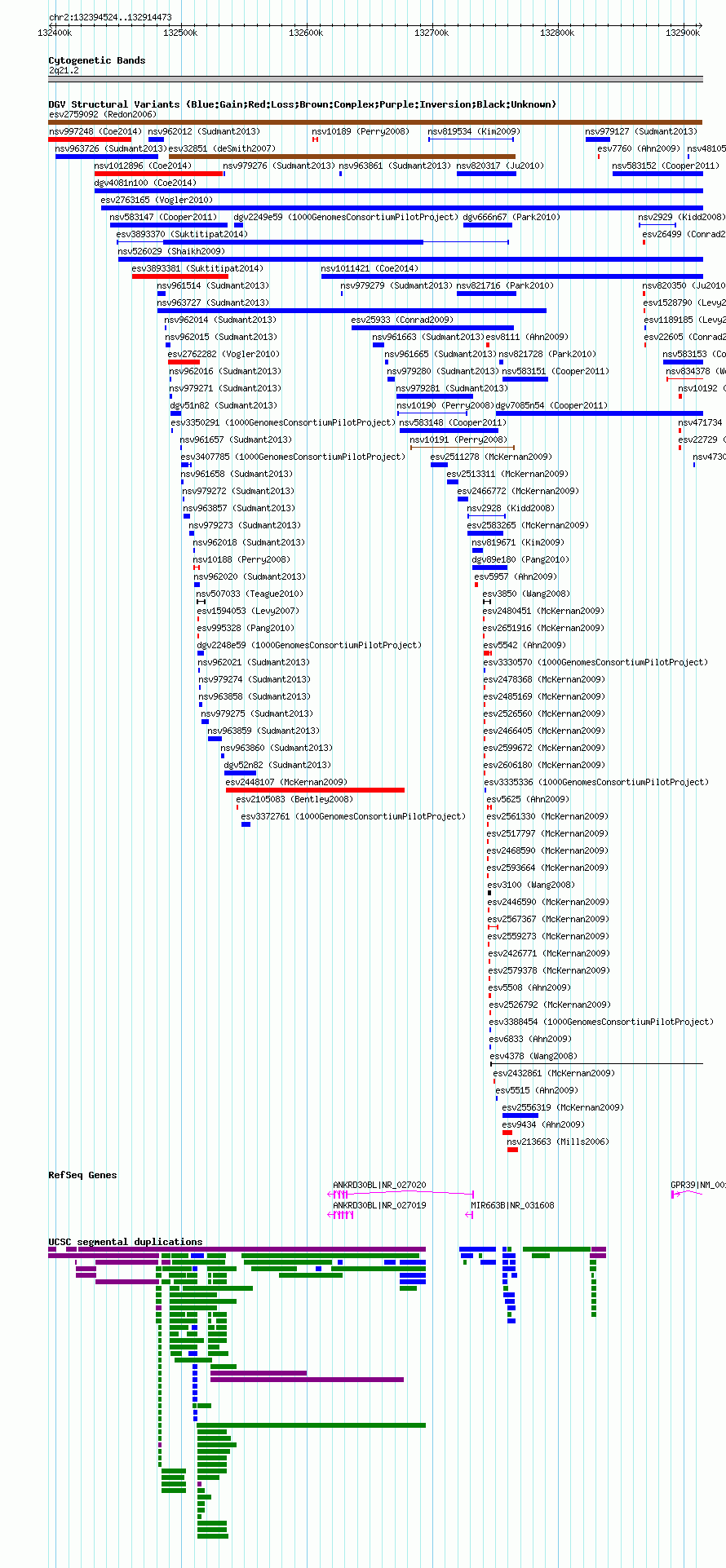Click nsv583147 (Cooper2011) variant
The image size is (726, 1568).
click(169, 225)
